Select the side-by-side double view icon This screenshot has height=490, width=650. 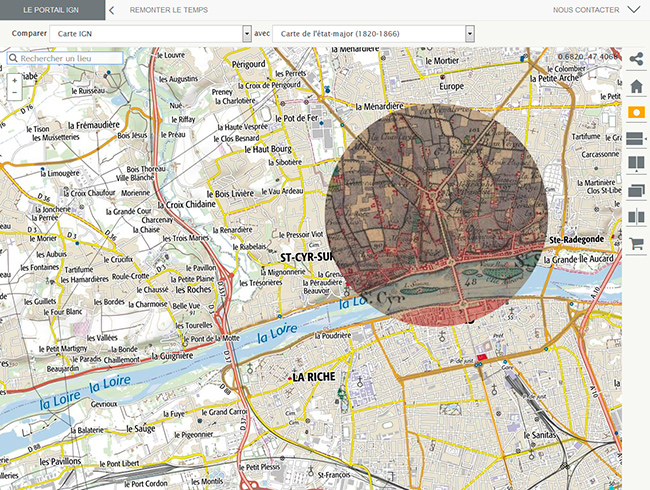pyautogui.click(x=636, y=163)
